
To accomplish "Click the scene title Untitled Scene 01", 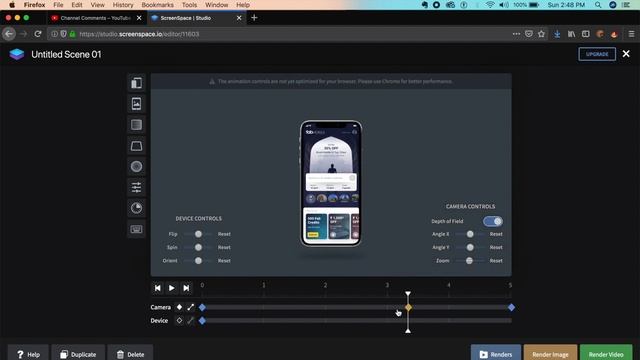I will click(x=66, y=54).
